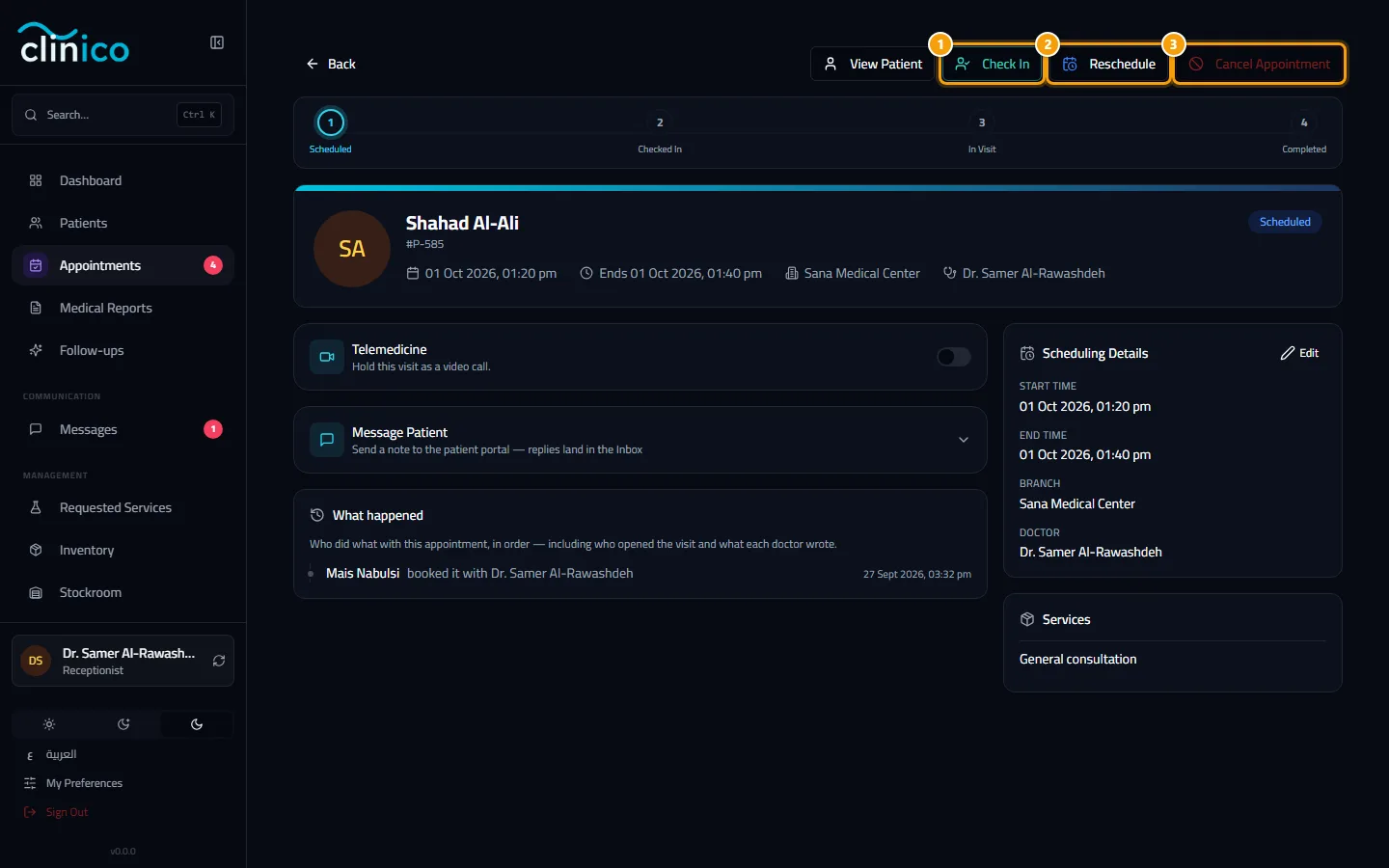Choose the system theme icon
This screenshot has height=868, width=1389.
point(123,724)
